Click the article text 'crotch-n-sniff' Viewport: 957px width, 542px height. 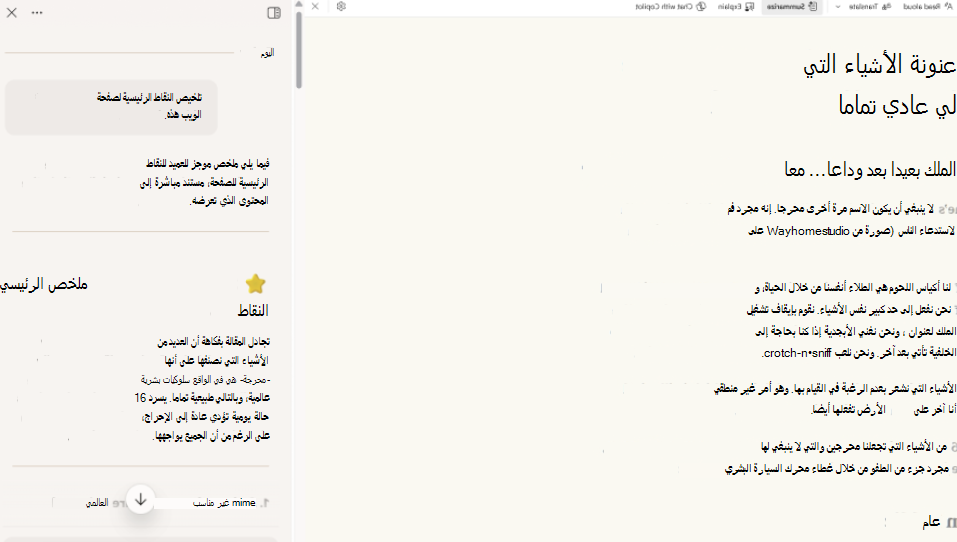pos(796,353)
